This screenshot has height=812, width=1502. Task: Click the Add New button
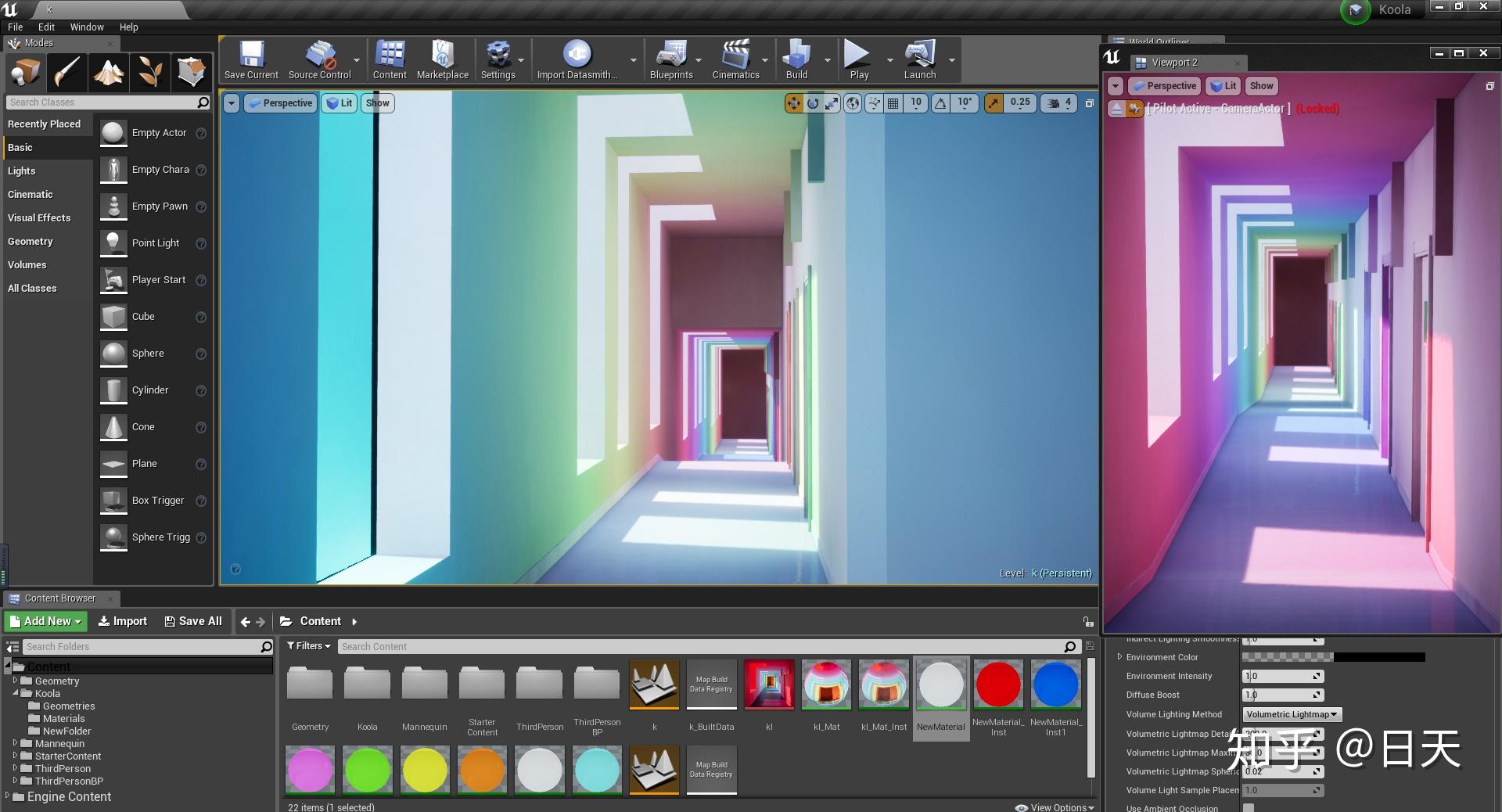coord(45,621)
